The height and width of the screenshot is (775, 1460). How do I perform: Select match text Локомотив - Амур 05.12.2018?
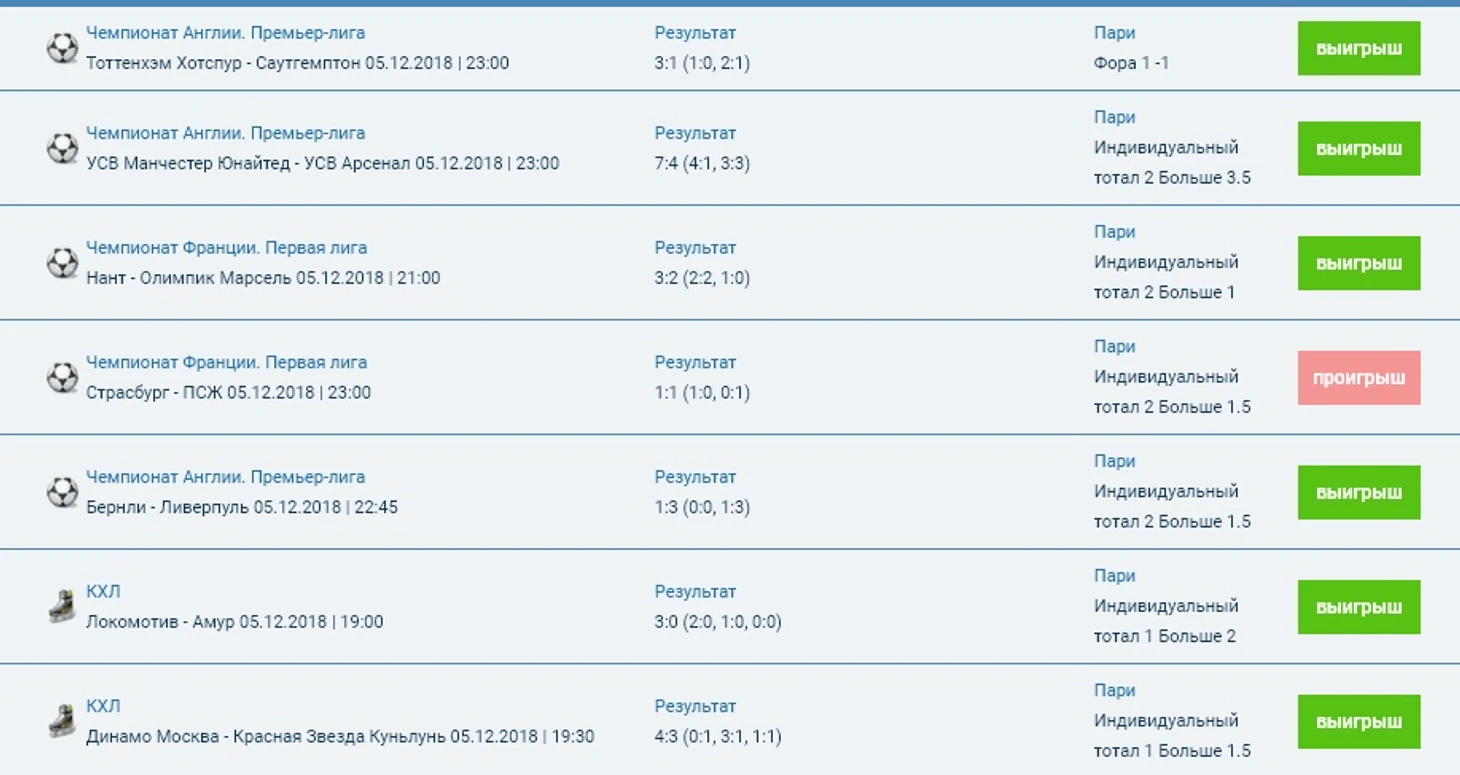(234, 621)
